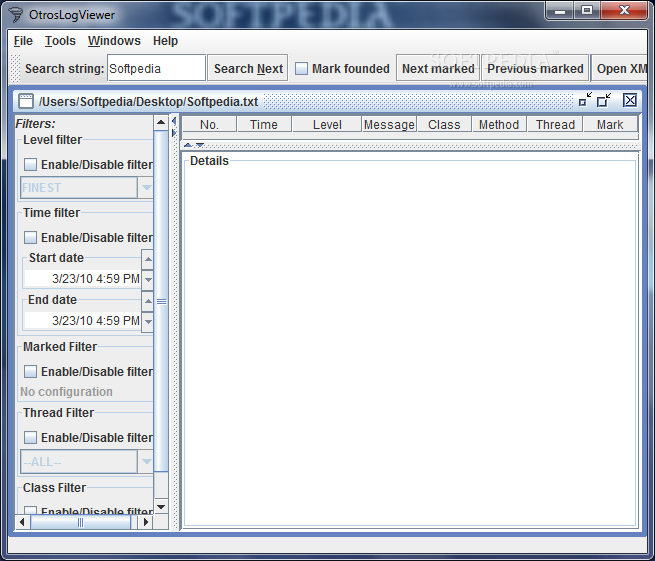Enable the Level filter checkbox
Screen dimensions: 655x561
(x=30, y=165)
